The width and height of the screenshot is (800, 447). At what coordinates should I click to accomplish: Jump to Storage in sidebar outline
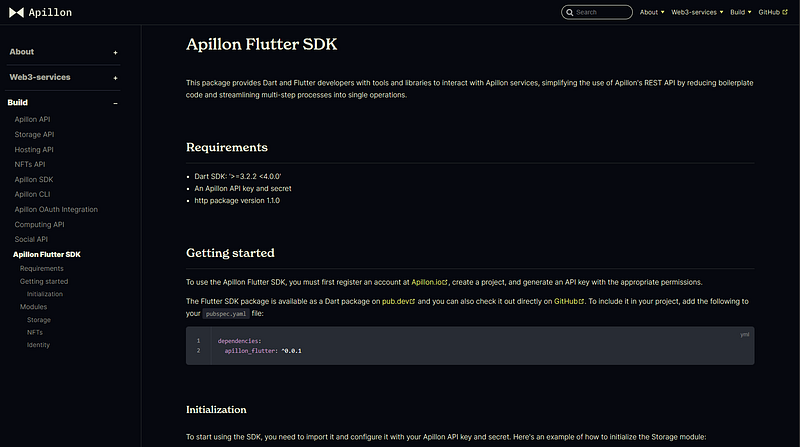tap(39, 320)
